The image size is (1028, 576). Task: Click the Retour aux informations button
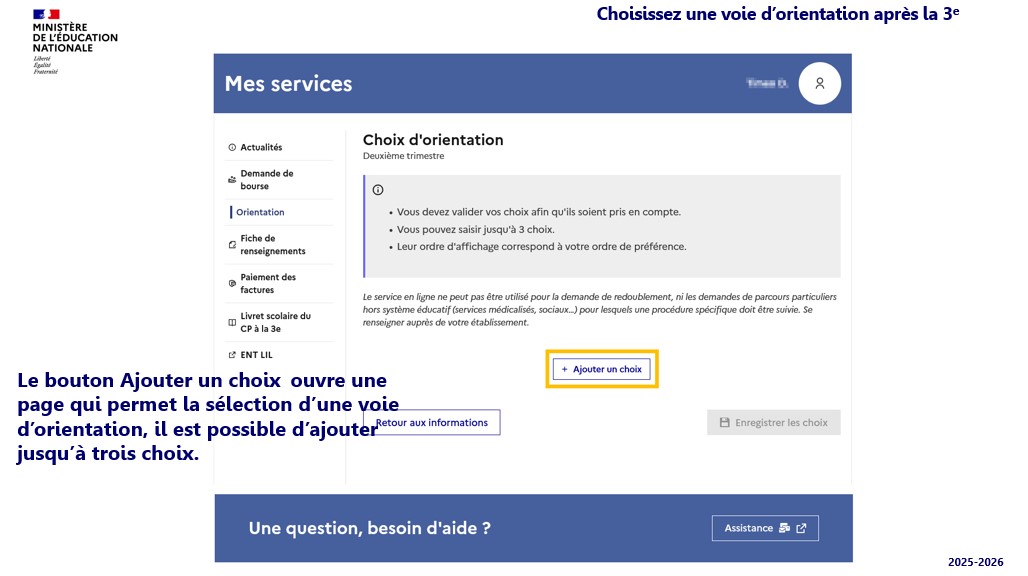432,423
